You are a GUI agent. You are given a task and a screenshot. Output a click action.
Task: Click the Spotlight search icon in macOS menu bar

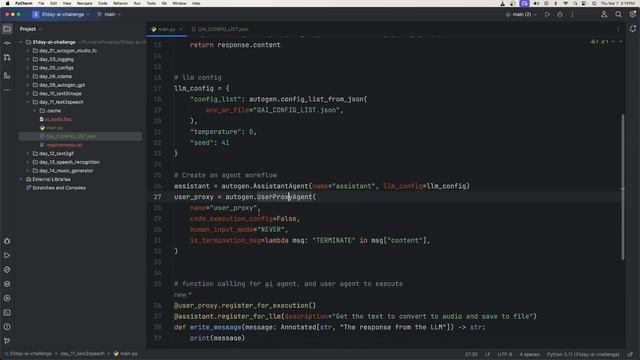(575, 3)
